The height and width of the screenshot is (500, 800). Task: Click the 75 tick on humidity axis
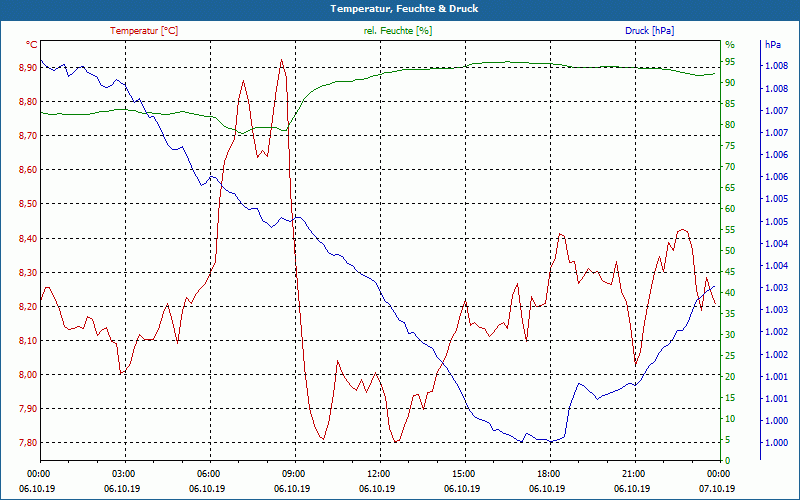pyautogui.click(x=730, y=146)
